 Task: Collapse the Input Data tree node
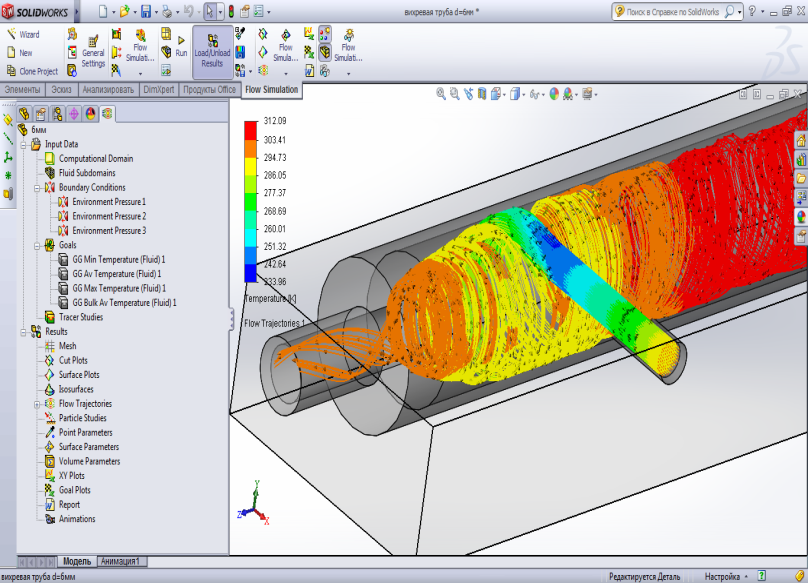pos(24,145)
